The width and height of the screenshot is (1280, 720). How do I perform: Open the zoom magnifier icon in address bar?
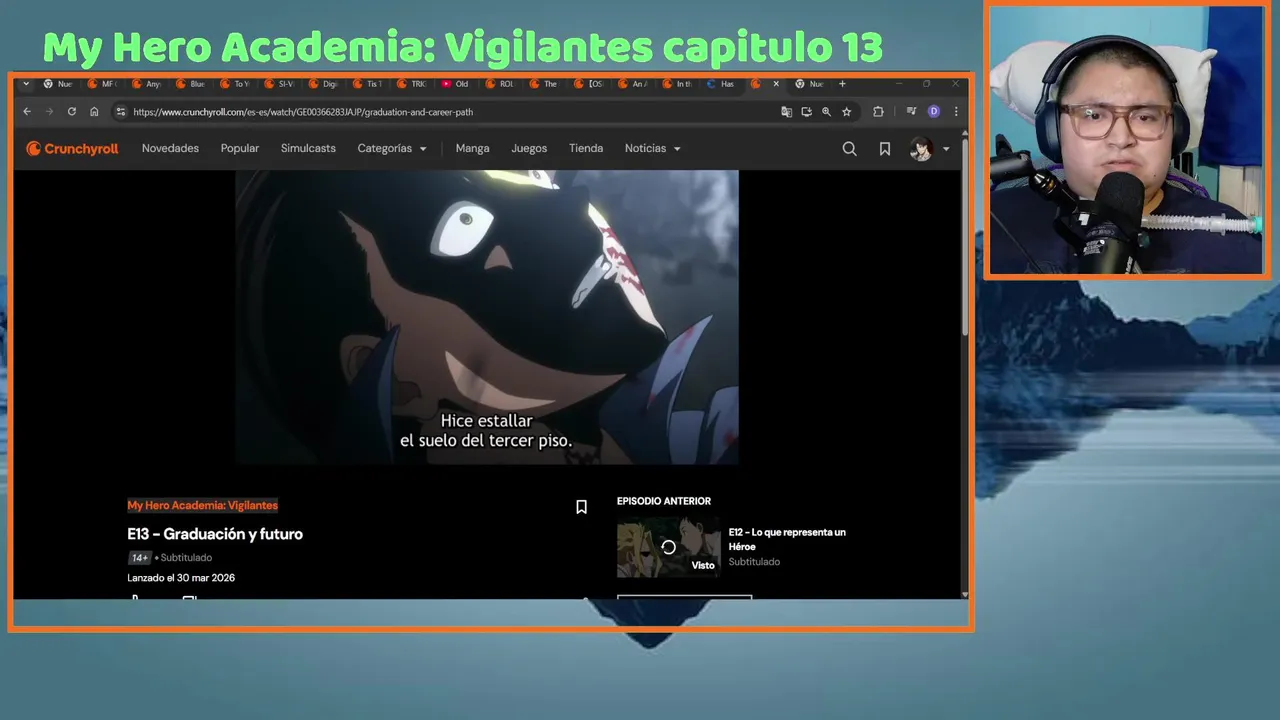pyautogui.click(x=826, y=112)
